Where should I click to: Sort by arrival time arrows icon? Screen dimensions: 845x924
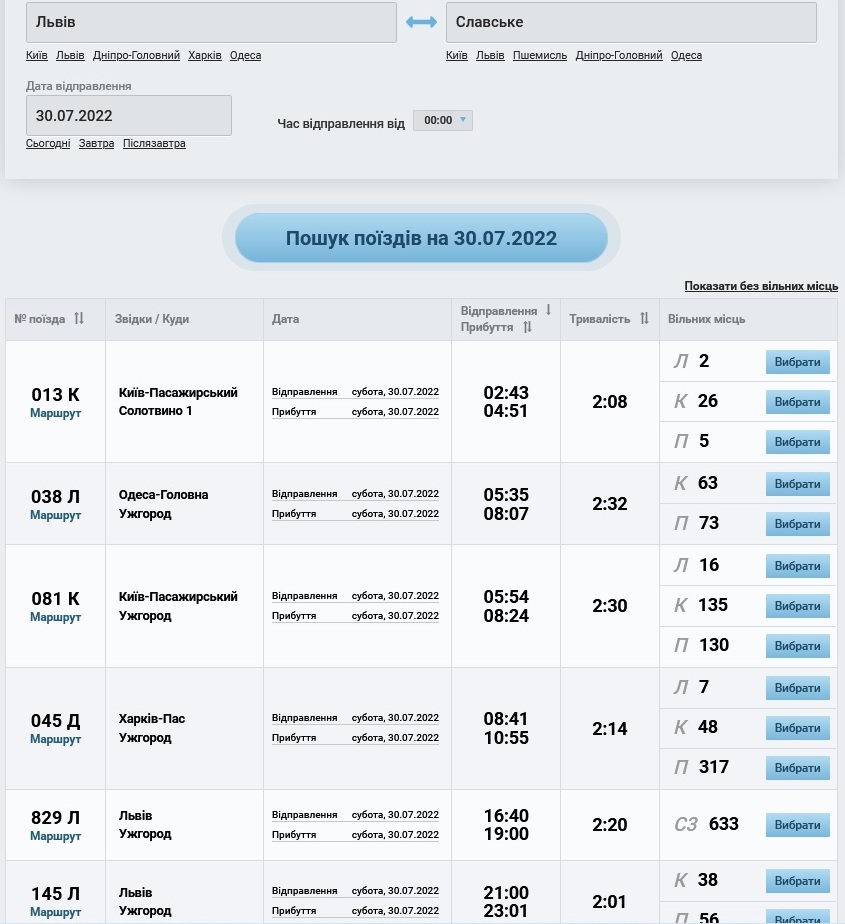click(x=527, y=327)
